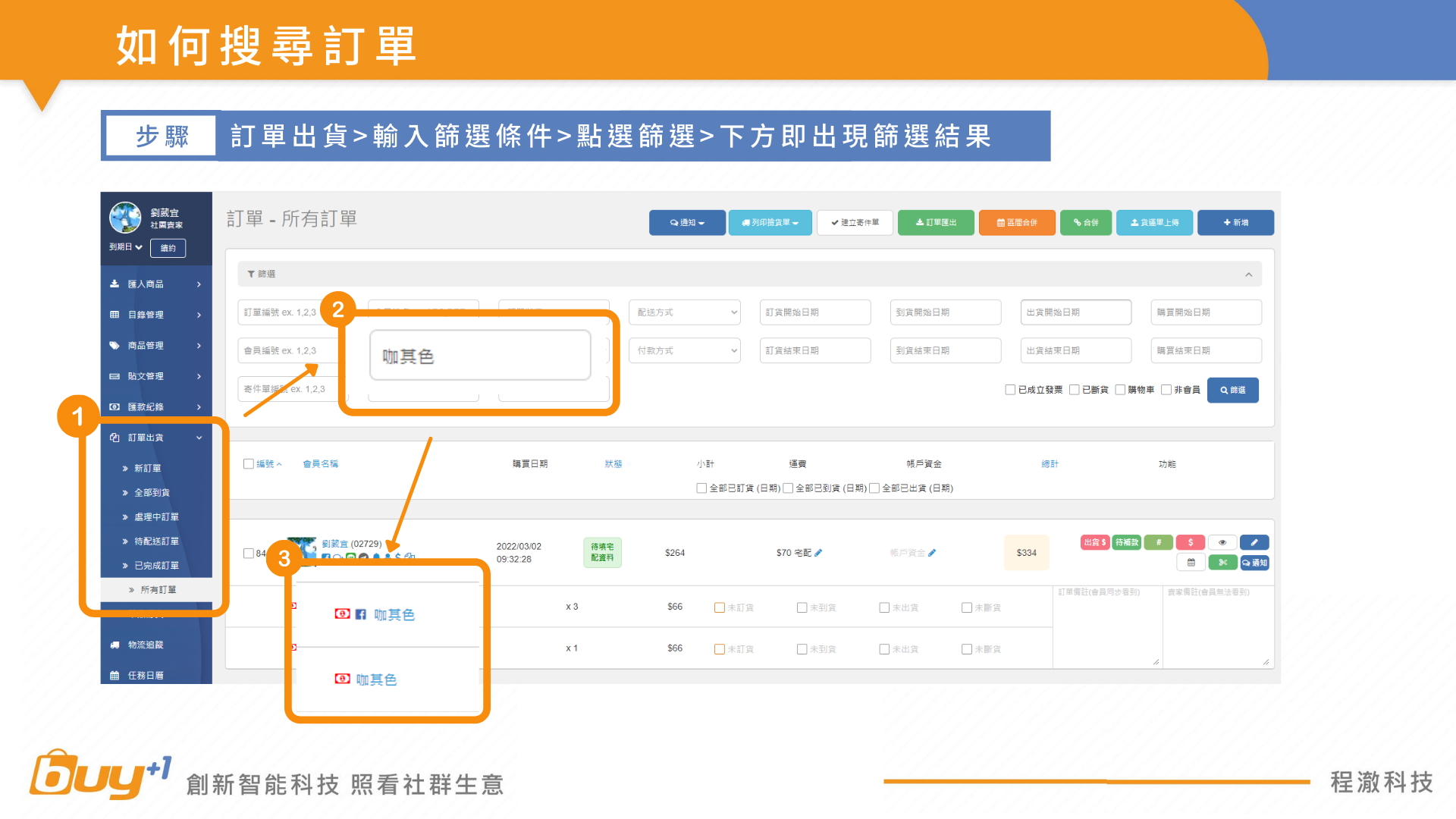Click the pencil icon next to $70 宅配
This screenshot has width=1456, height=819.
click(819, 553)
